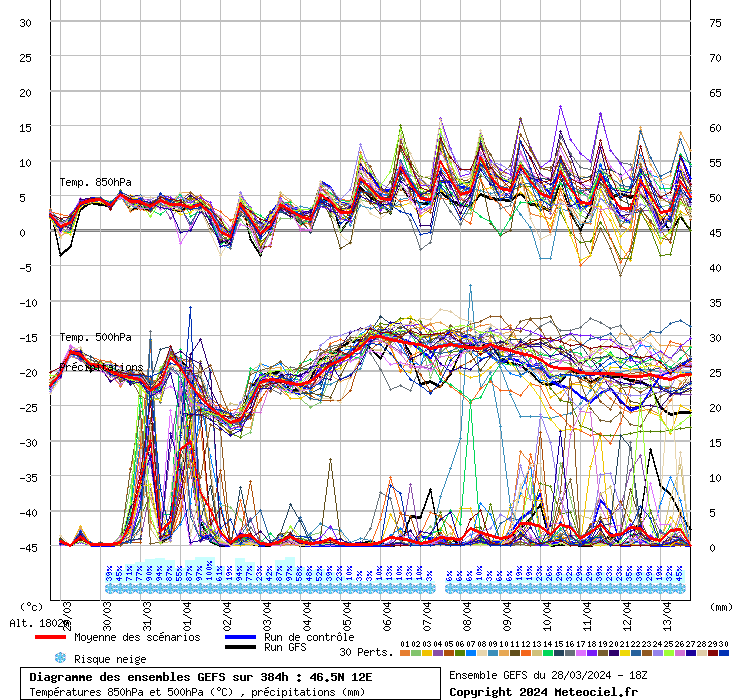Click the 31/03 date label
This screenshot has width=740, height=700.
click(147, 616)
